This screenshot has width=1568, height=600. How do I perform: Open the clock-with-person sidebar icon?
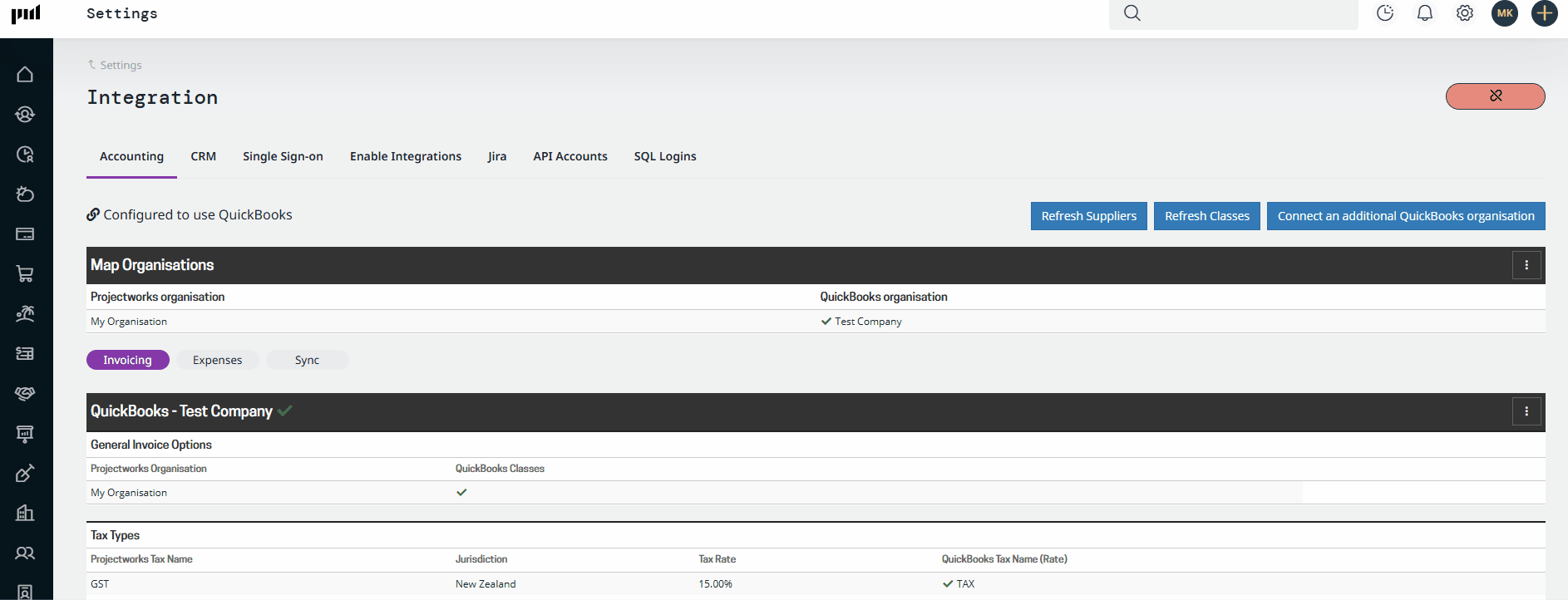pos(25,155)
